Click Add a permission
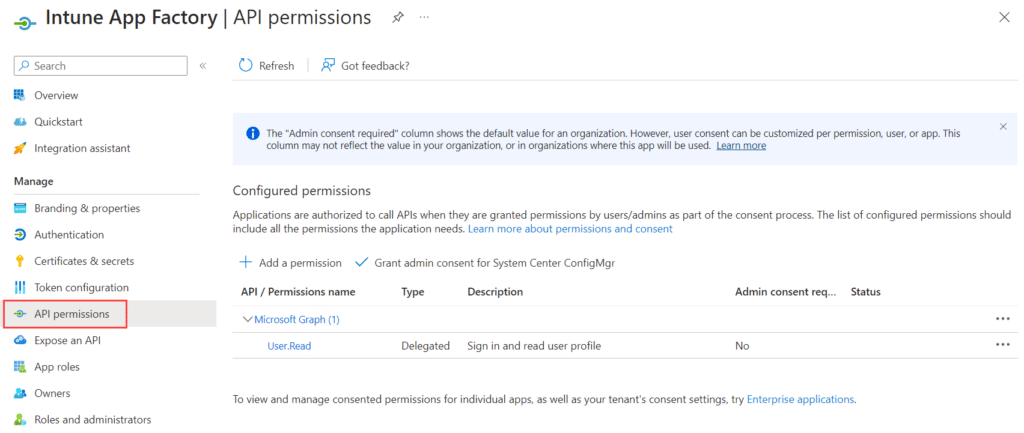 (290, 263)
